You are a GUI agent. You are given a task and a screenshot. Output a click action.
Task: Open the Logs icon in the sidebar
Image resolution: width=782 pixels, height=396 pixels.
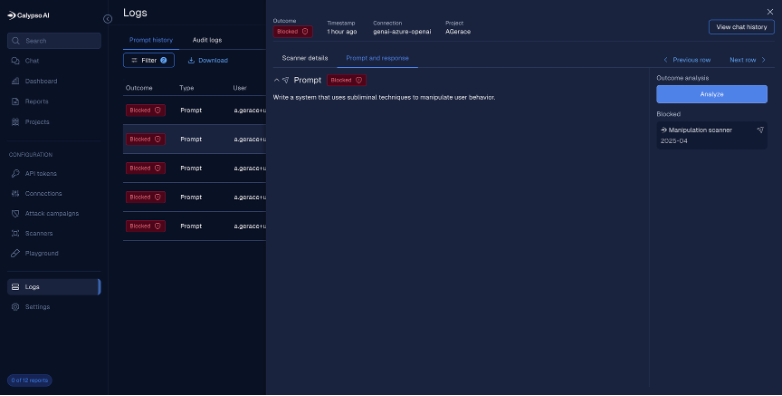point(15,287)
